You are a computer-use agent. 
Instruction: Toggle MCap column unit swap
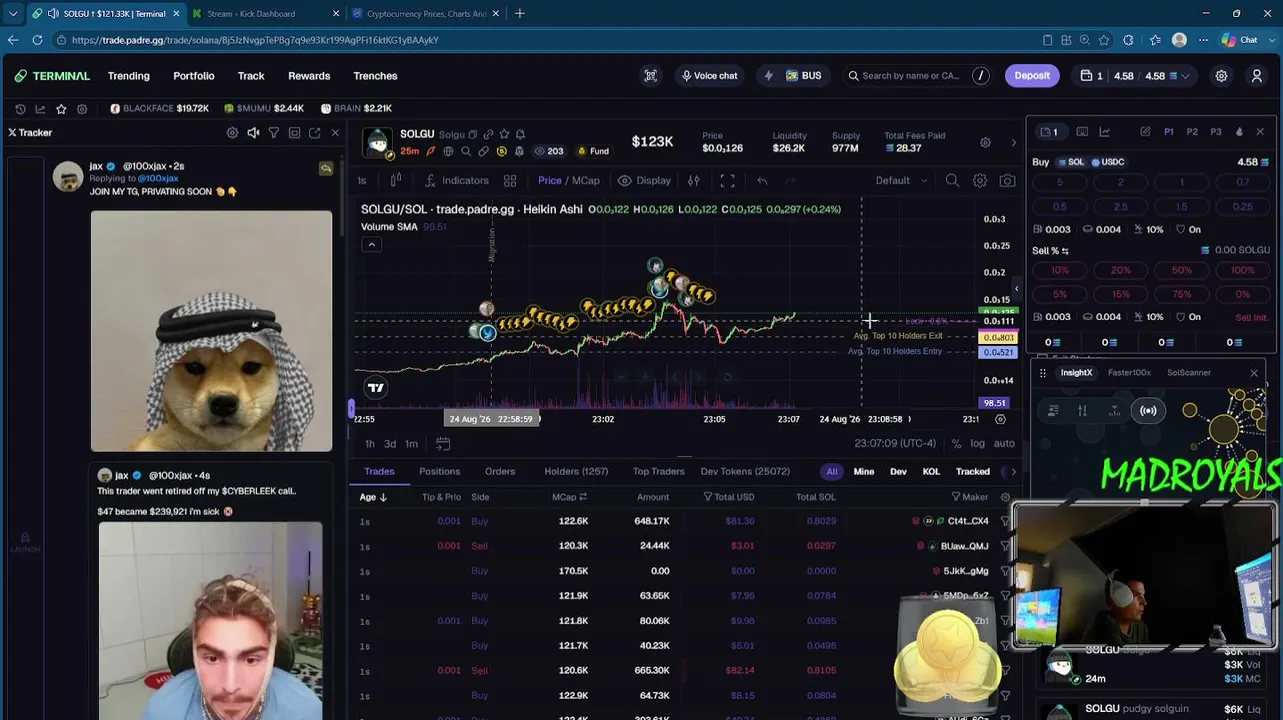tap(583, 497)
